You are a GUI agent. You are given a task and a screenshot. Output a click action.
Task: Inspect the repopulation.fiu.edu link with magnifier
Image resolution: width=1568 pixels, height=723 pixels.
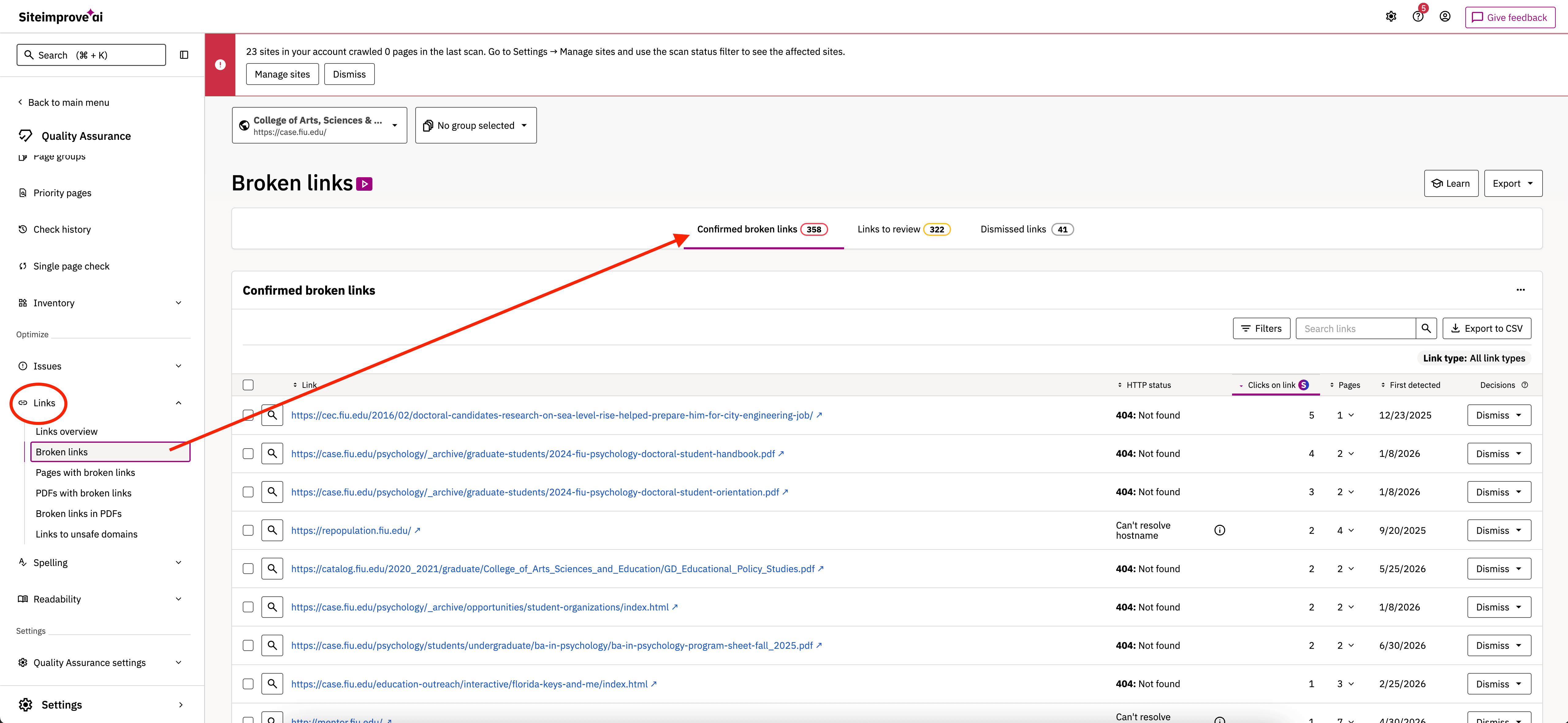pyautogui.click(x=272, y=530)
